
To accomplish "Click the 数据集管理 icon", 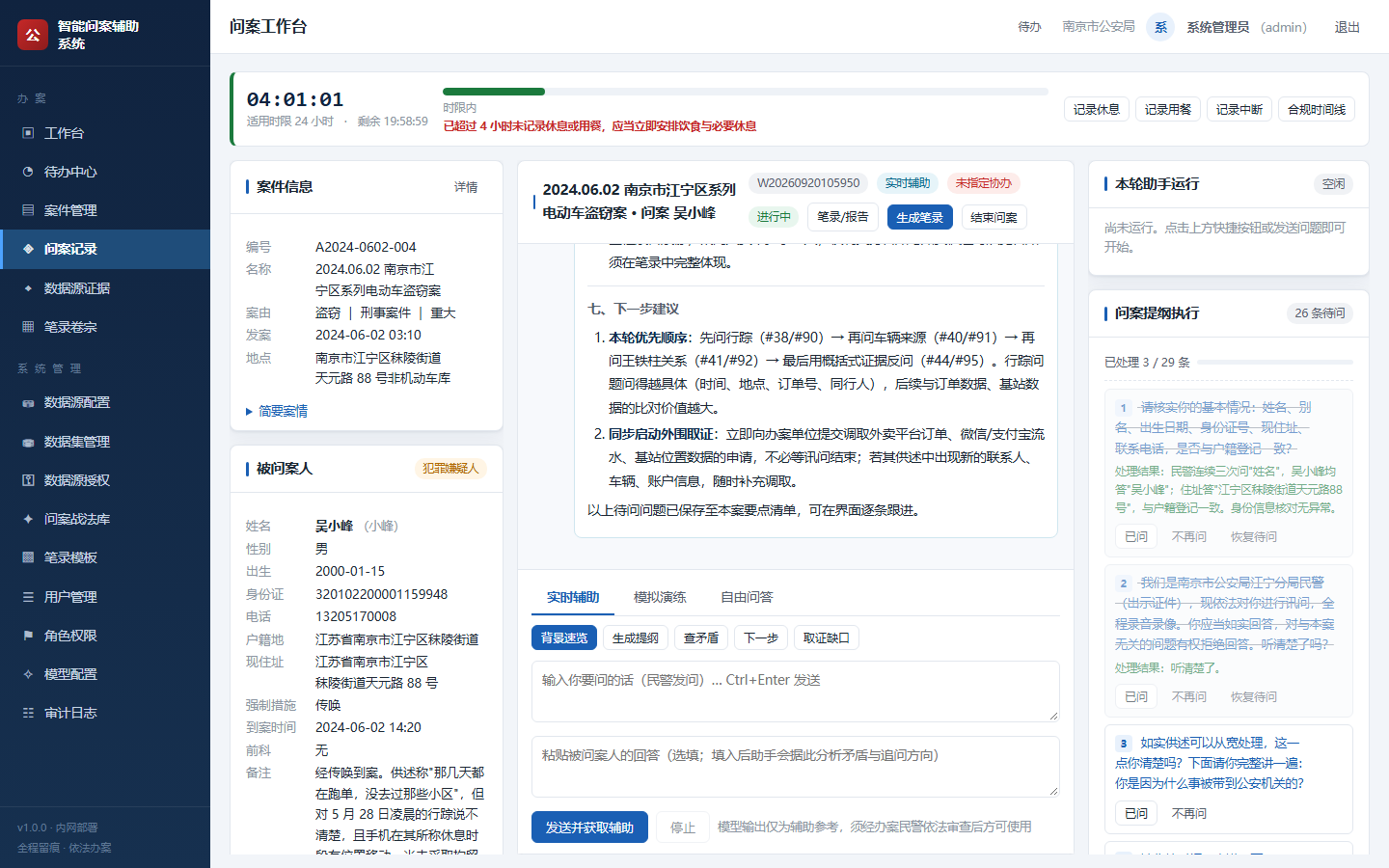I will click(28, 442).
